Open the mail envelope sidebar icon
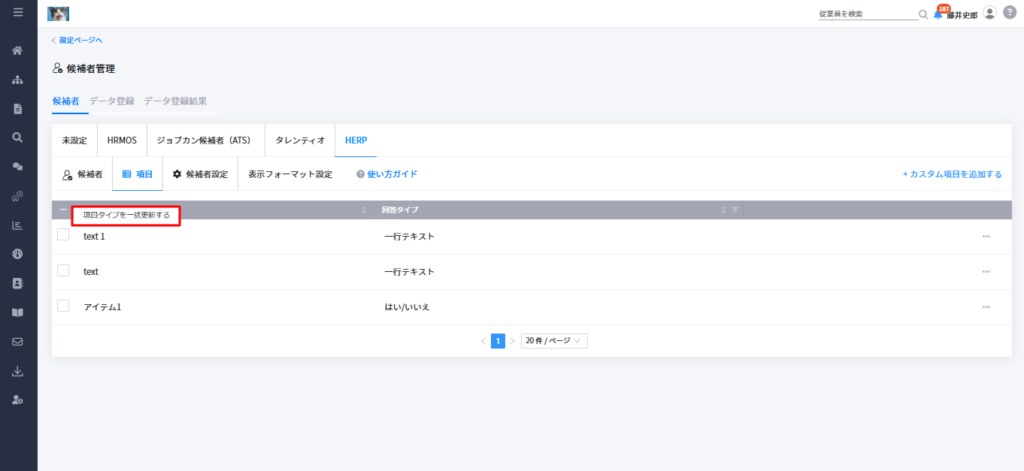This screenshot has width=1024, height=471. (18, 342)
